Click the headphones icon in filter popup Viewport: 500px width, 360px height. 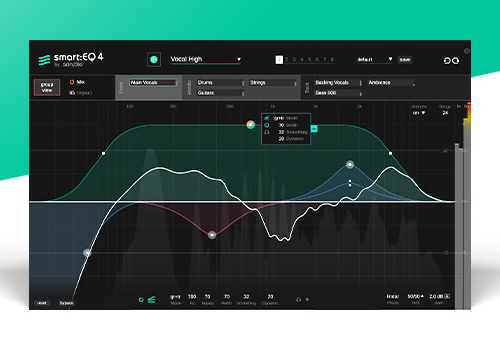tap(267, 132)
